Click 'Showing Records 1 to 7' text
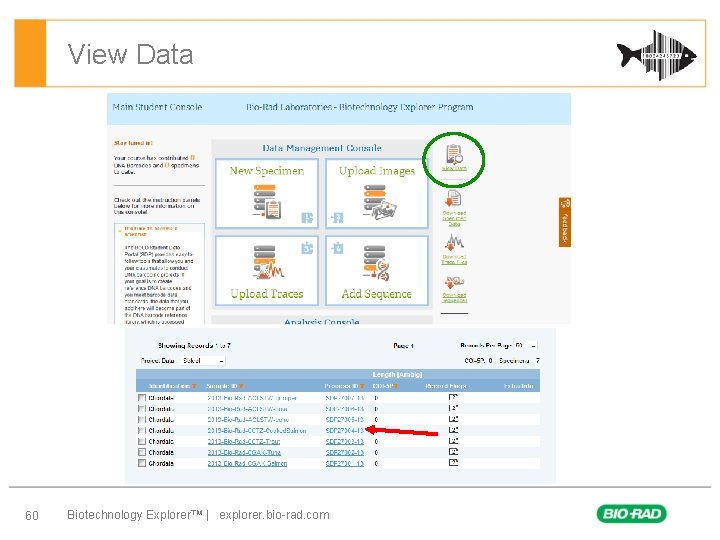Screen dimensions: 720x540 coord(194,345)
